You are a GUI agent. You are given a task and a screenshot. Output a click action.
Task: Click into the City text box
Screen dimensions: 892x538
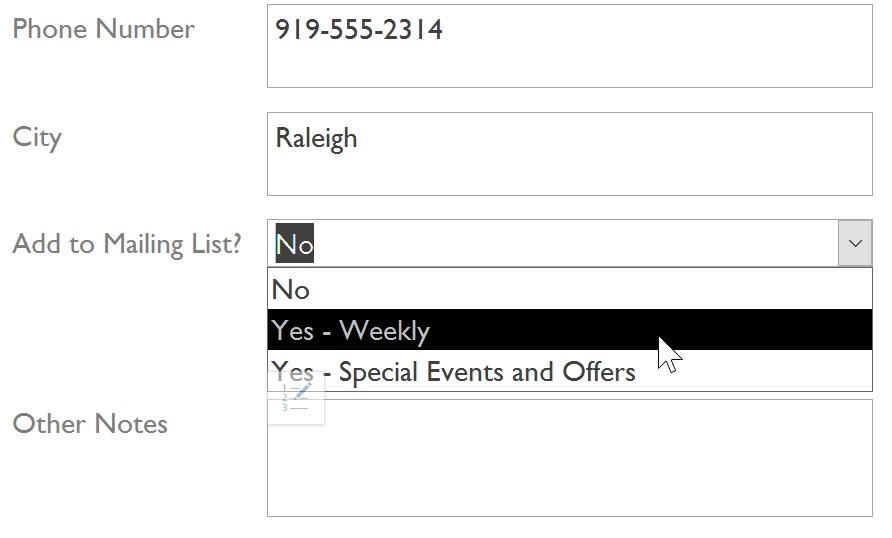click(569, 154)
